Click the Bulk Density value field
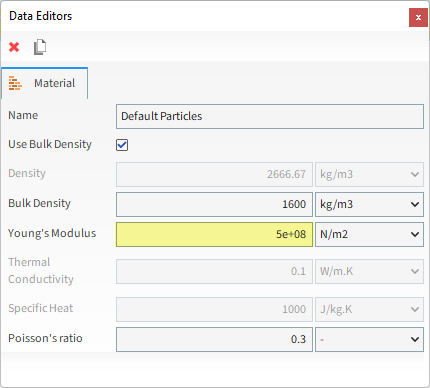This screenshot has height=388, width=430. [x=214, y=204]
